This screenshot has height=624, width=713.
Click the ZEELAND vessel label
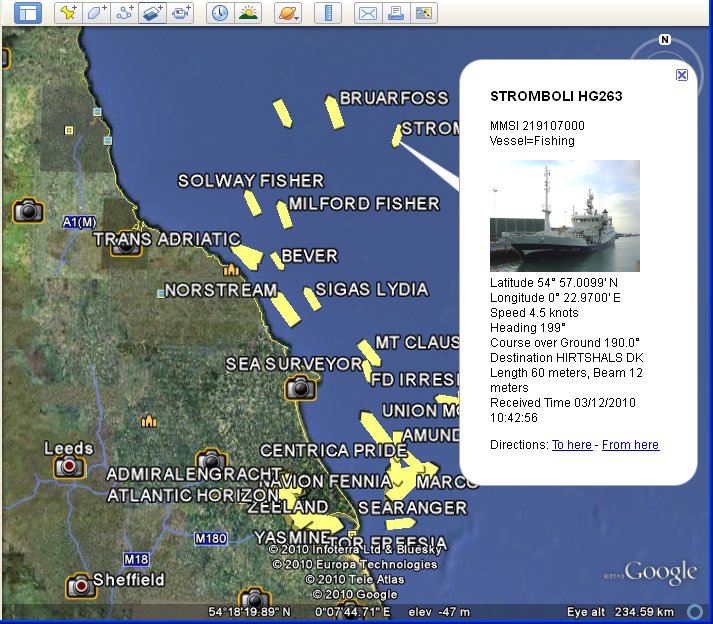click(288, 506)
